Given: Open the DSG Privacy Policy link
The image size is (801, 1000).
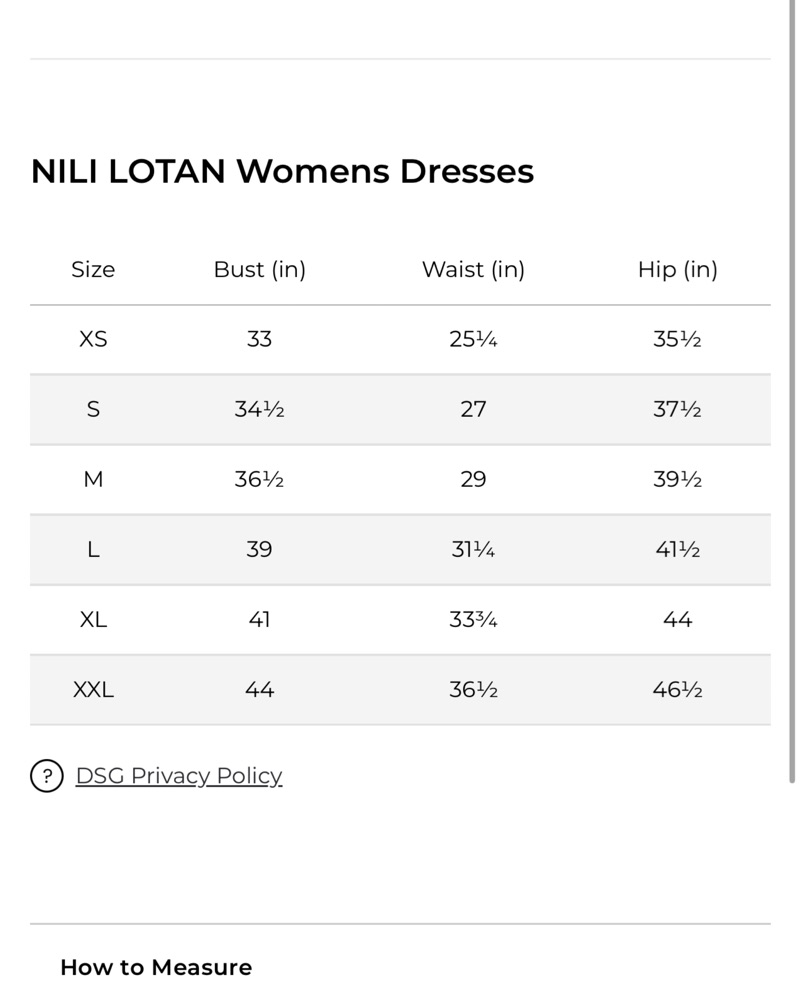Looking at the screenshot, I should [179, 776].
